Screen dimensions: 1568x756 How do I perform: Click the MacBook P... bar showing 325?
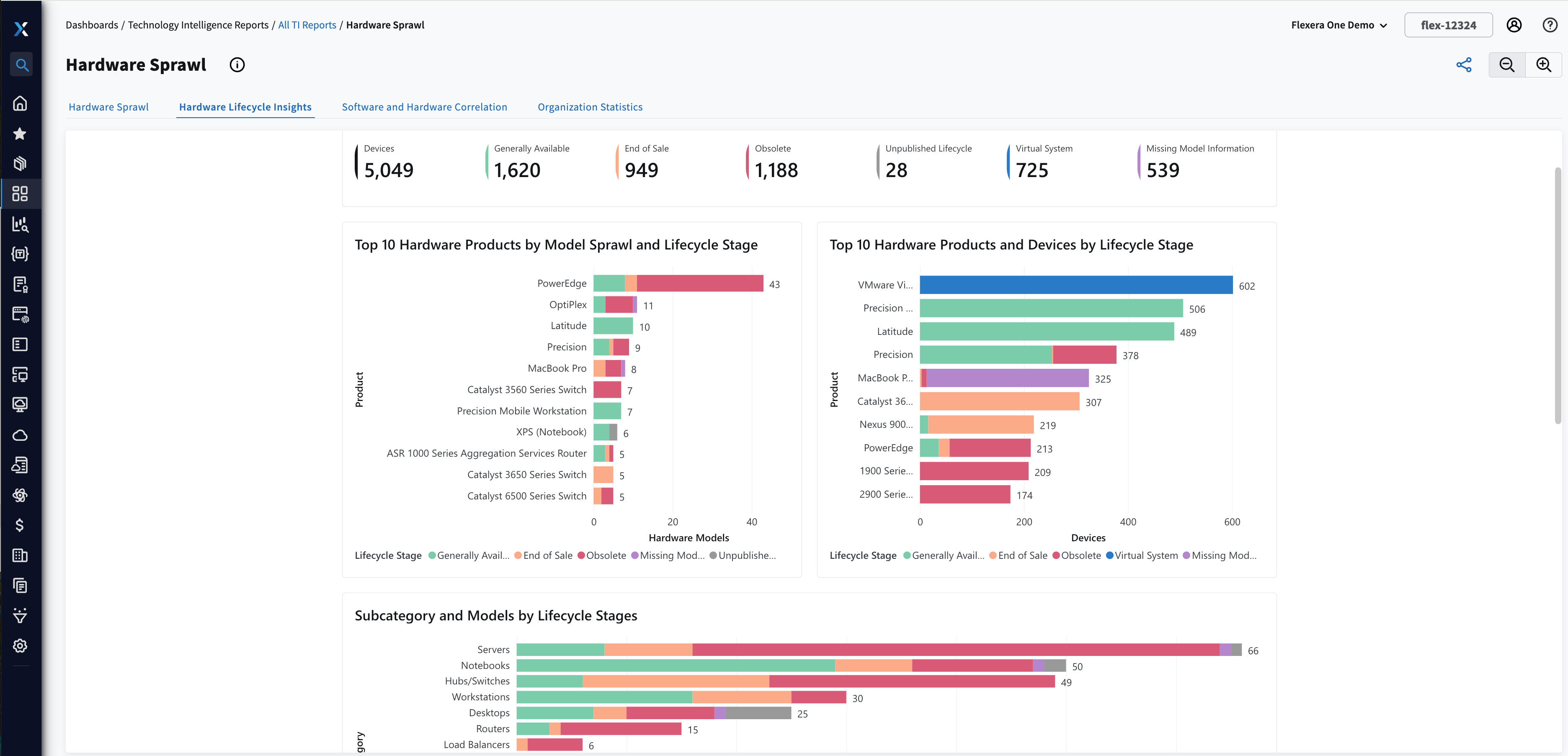[1004, 378]
